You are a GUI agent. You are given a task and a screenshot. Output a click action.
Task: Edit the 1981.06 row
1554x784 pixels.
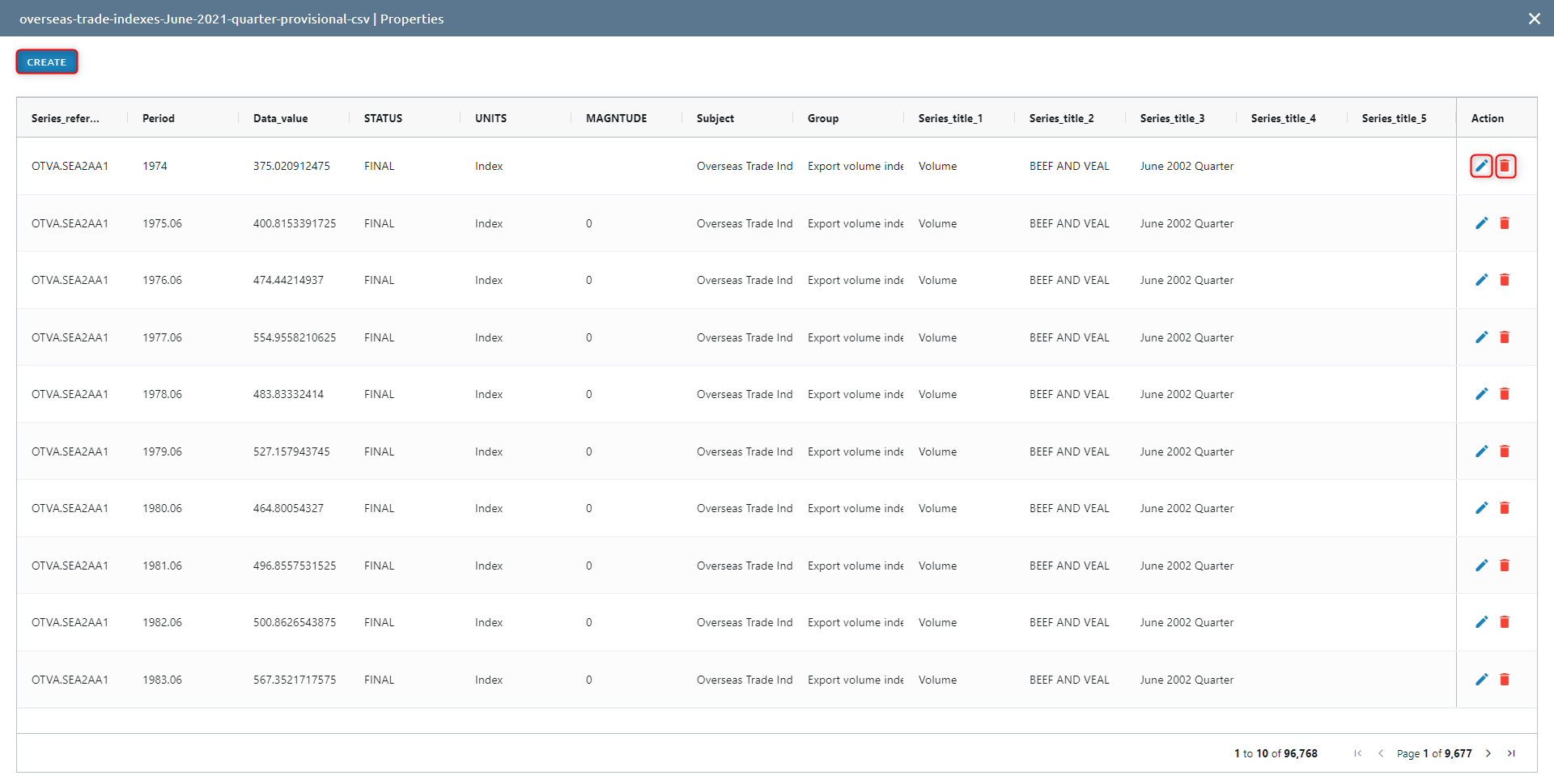pyautogui.click(x=1481, y=566)
